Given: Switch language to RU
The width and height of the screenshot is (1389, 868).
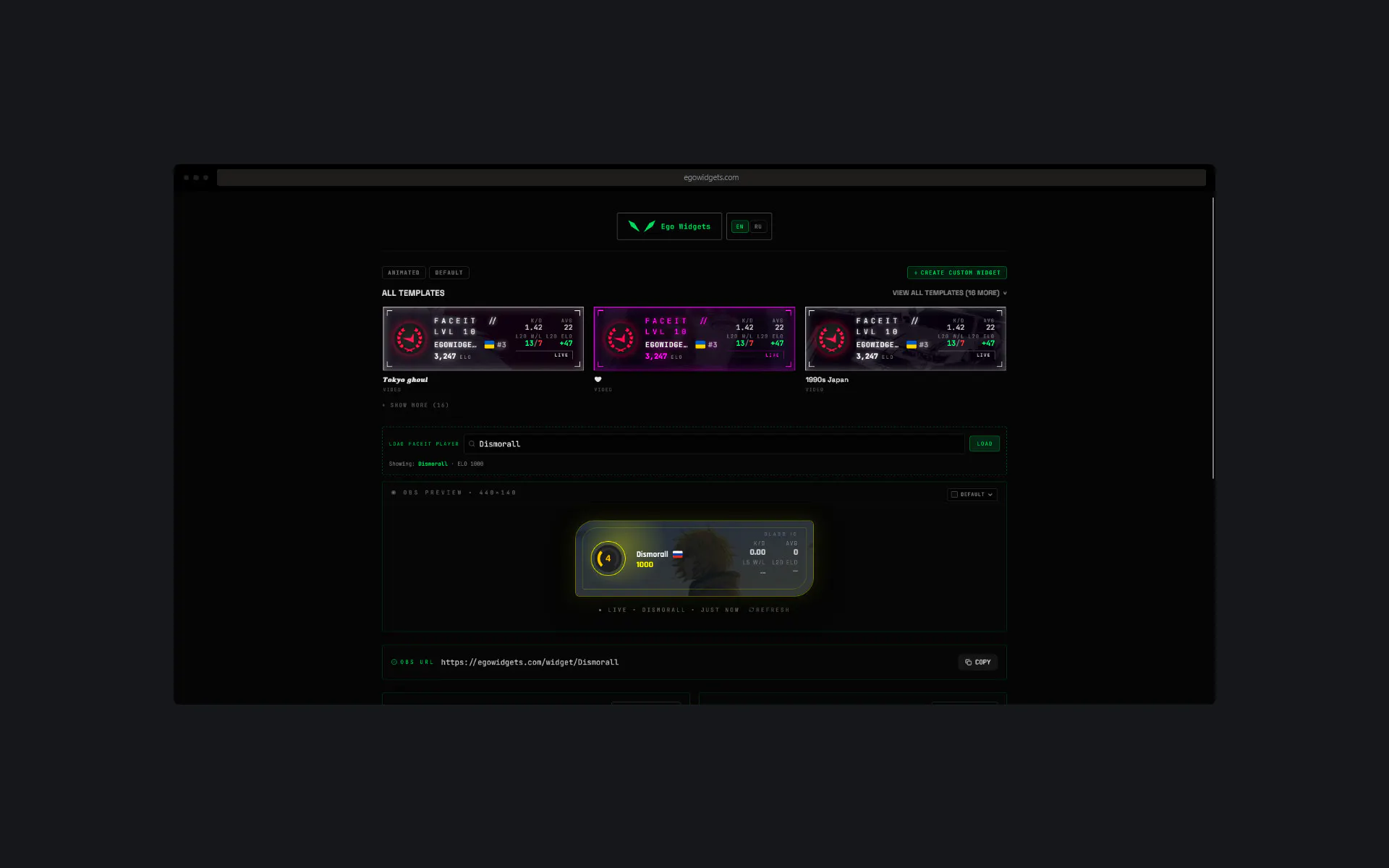Looking at the screenshot, I should 757,226.
